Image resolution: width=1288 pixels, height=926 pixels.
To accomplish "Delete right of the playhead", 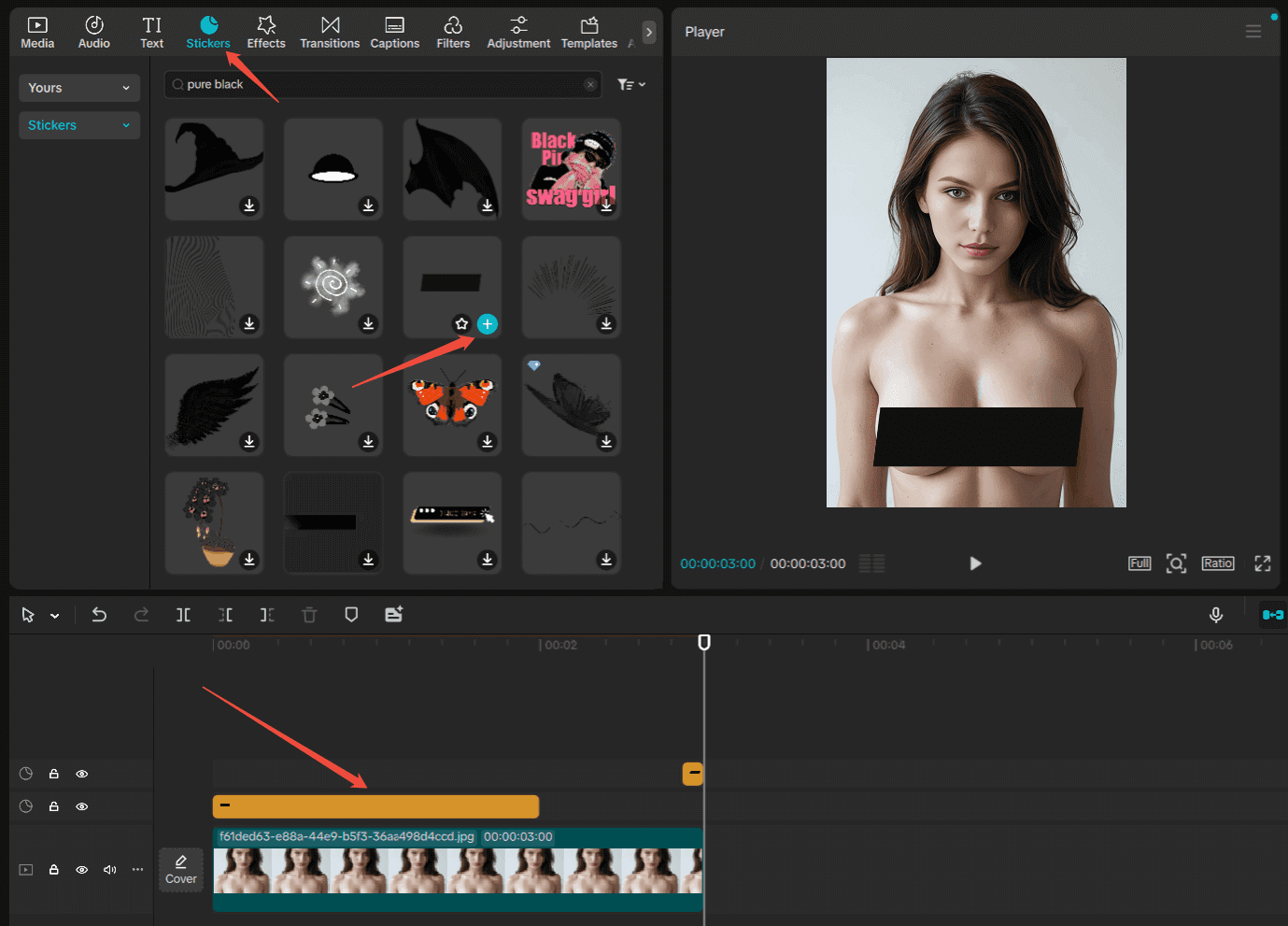I will pos(267,615).
